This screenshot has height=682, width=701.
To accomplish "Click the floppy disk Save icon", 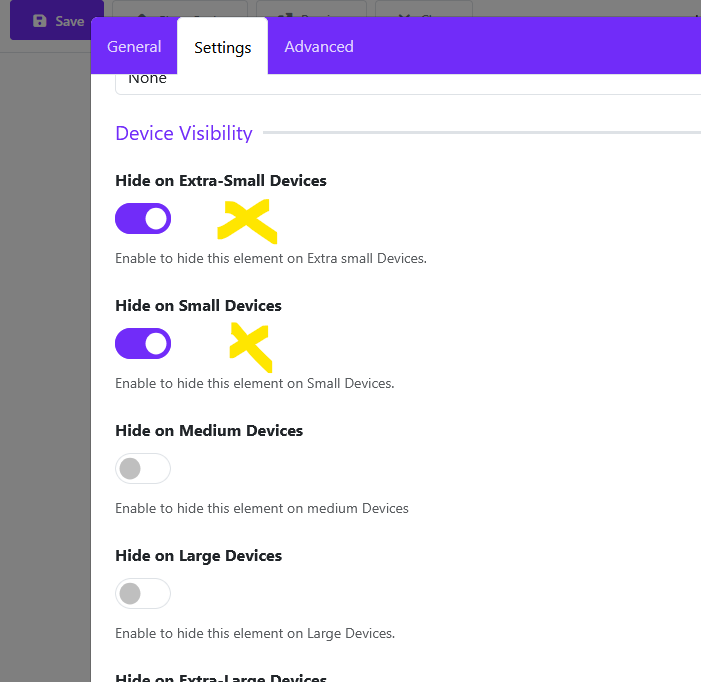I will (40, 21).
